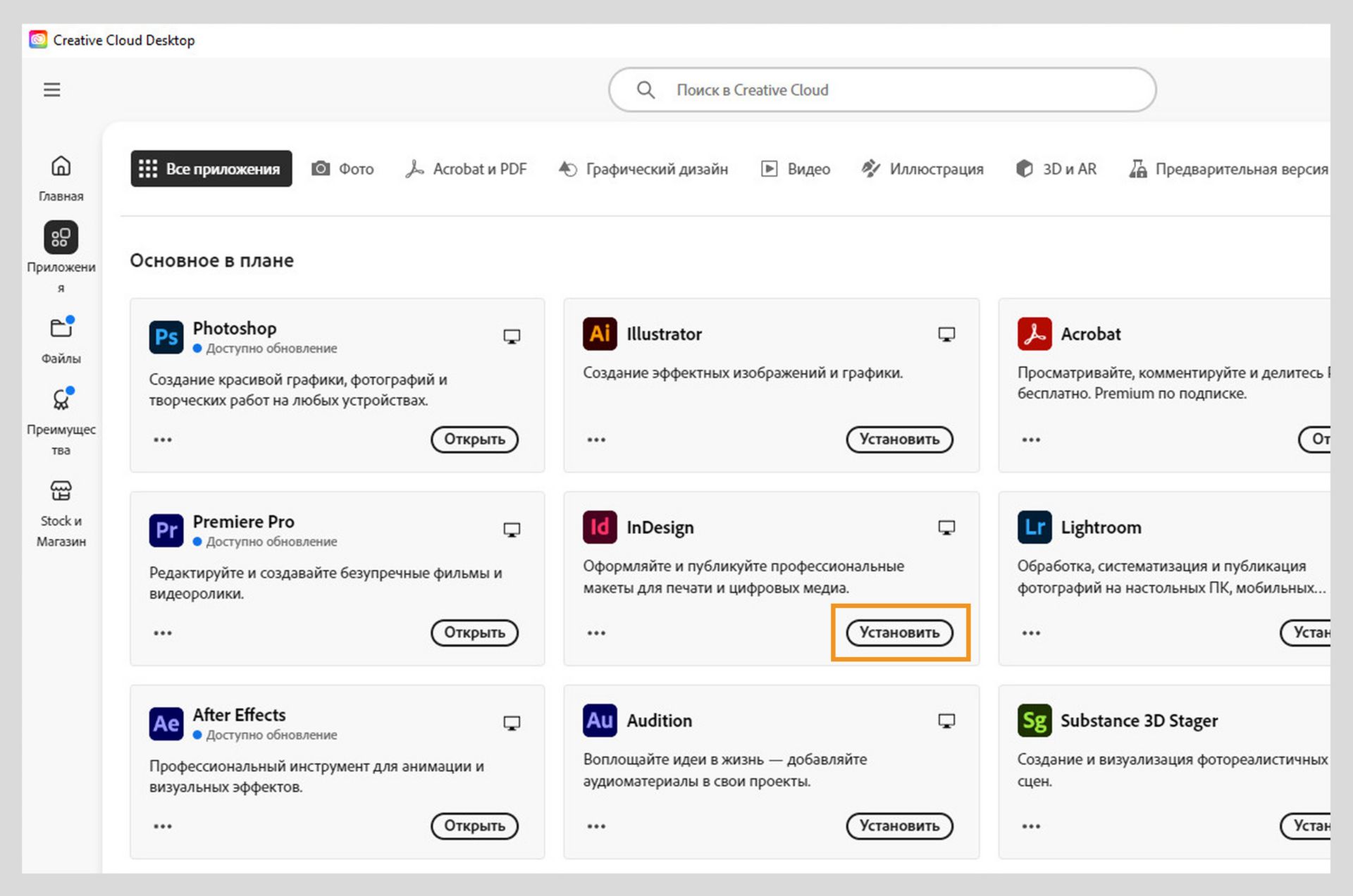Click the Поиск в Creative Cloud field
The width and height of the screenshot is (1353, 896).
(882, 90)
